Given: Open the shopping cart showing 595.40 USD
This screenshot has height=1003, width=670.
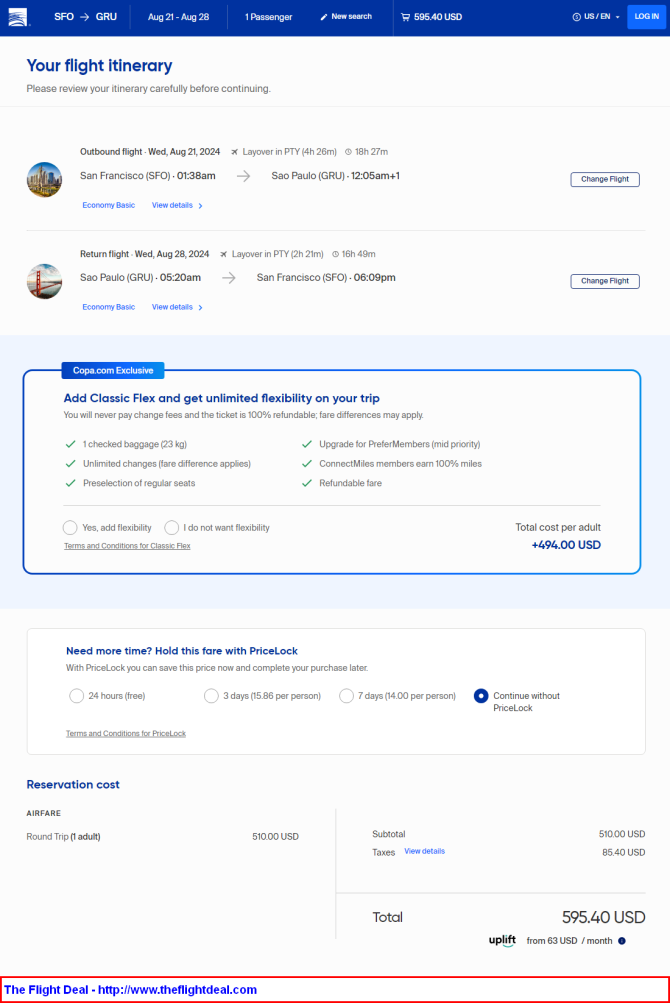Looking at the screenshot, I should click(x=431, y=17).
